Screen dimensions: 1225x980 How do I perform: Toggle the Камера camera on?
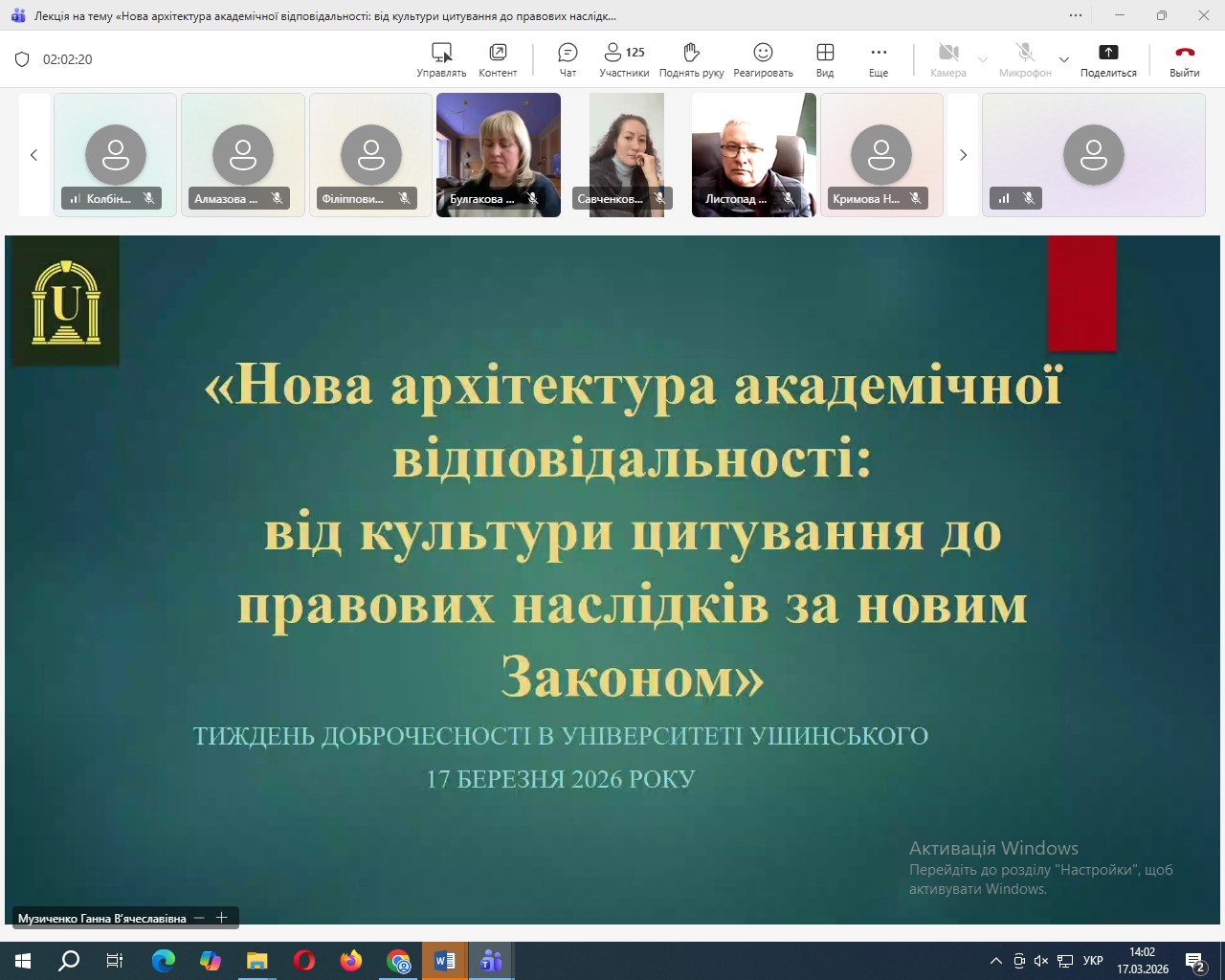pos(947,59)
